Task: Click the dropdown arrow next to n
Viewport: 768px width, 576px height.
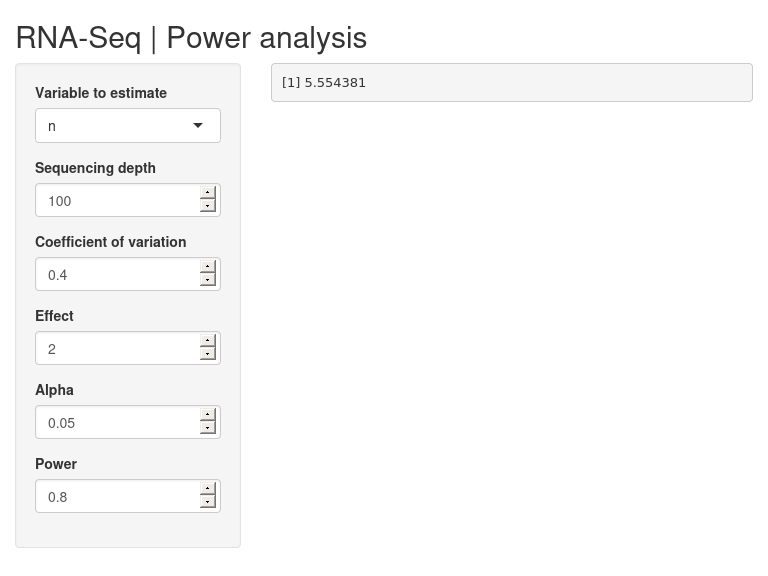Action: [198, 125]
